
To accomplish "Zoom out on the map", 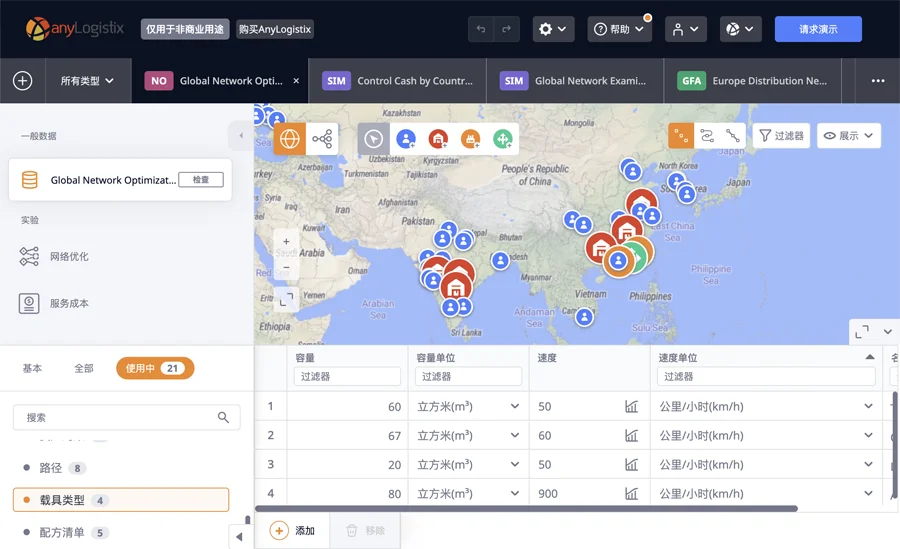I will point(286,267).
